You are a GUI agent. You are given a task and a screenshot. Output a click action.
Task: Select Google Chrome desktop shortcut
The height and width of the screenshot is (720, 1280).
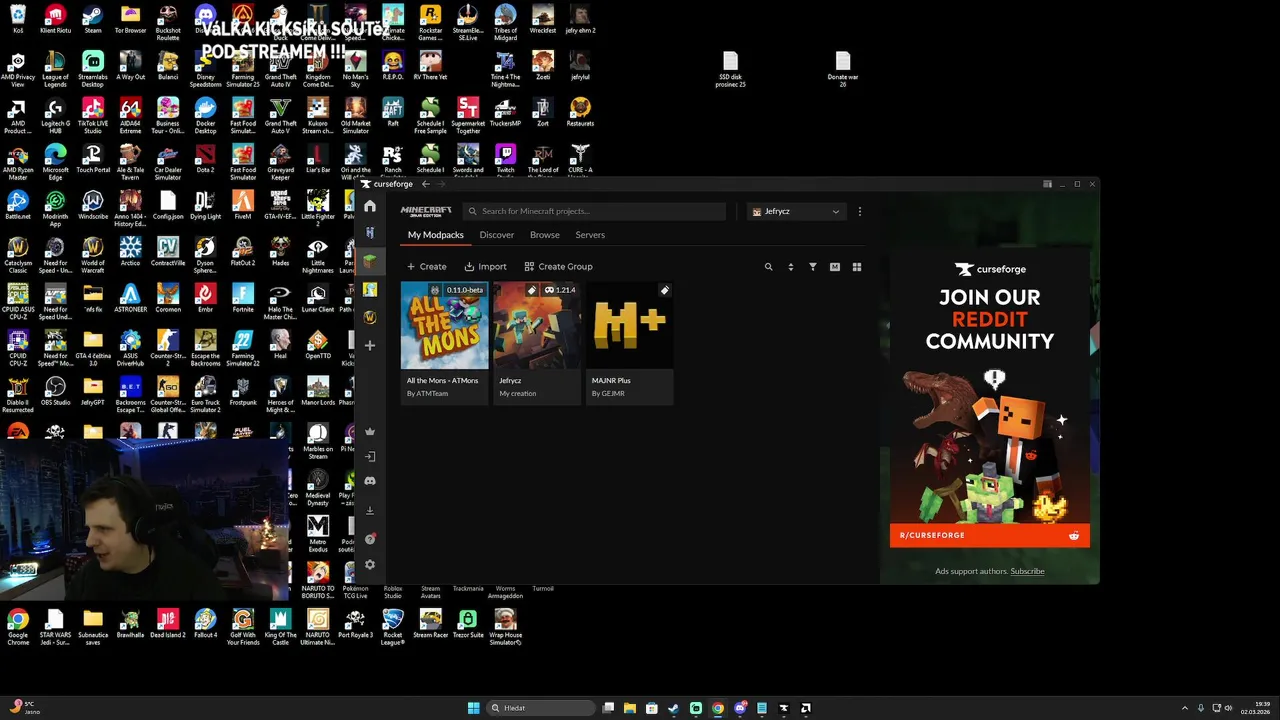coord(18,626)
